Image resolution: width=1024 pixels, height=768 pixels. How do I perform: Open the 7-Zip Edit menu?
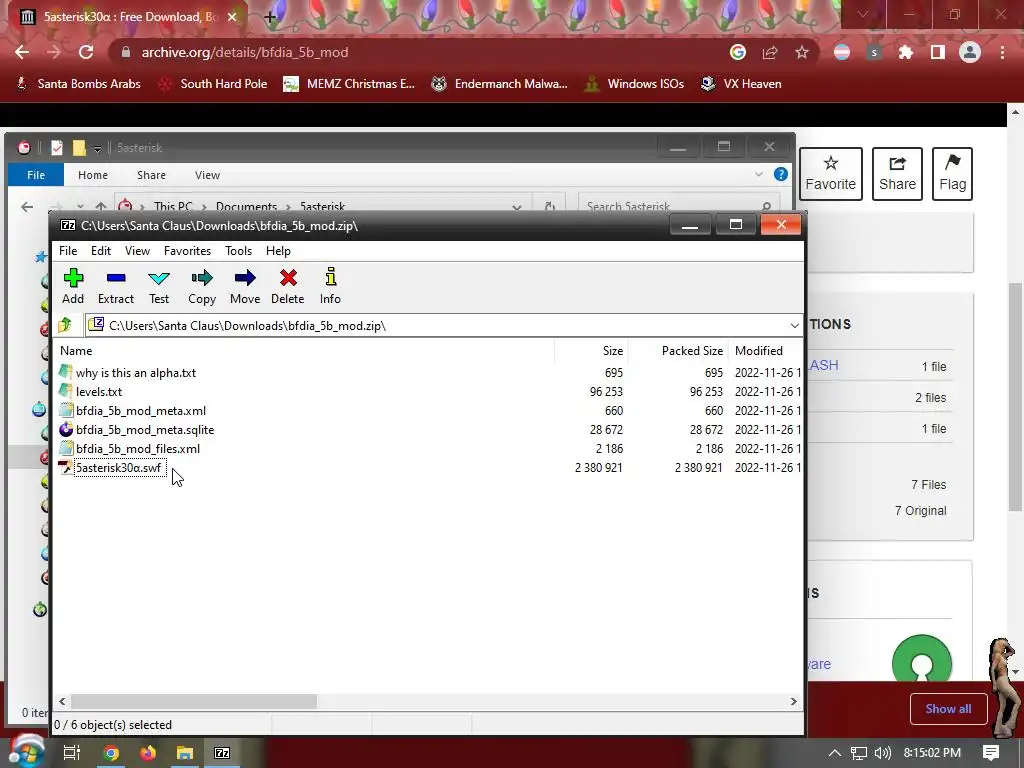(101, 251)
